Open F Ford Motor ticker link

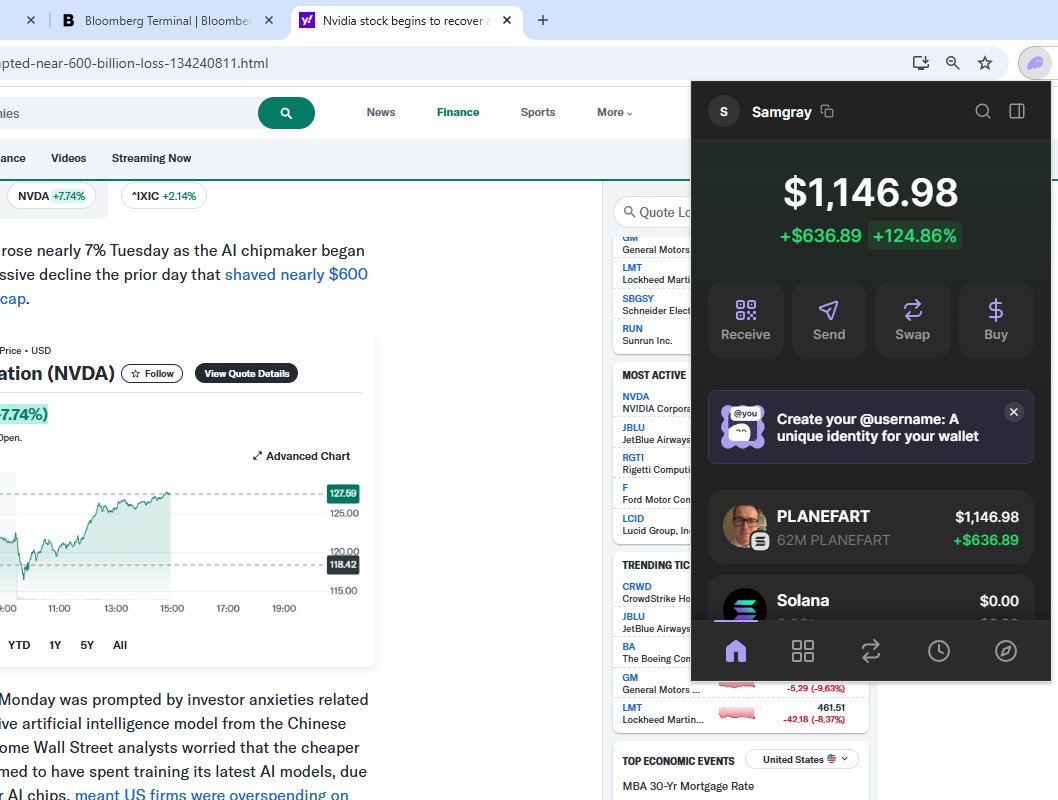coord(625,488)
